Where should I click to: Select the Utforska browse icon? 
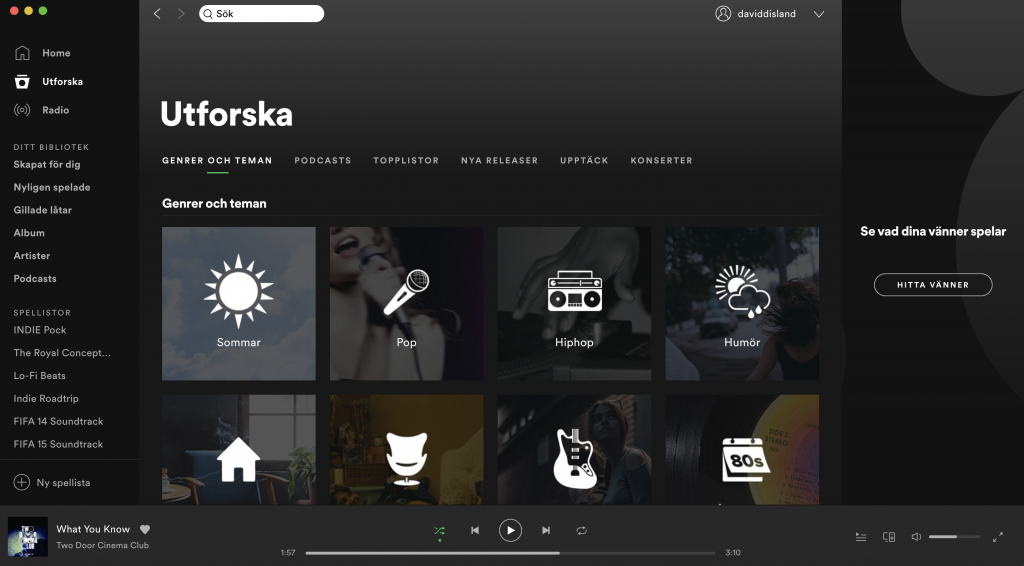(x=22, y=82)
